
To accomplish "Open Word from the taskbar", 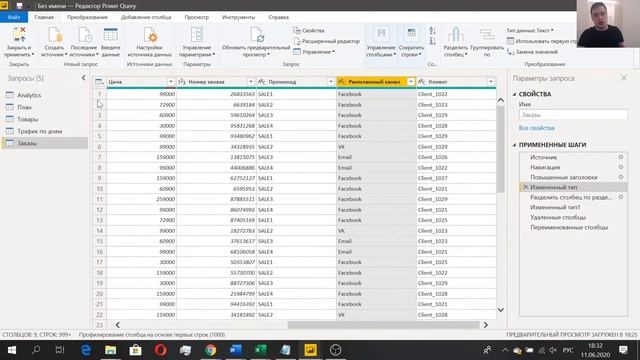I will (x=236, y=350).
